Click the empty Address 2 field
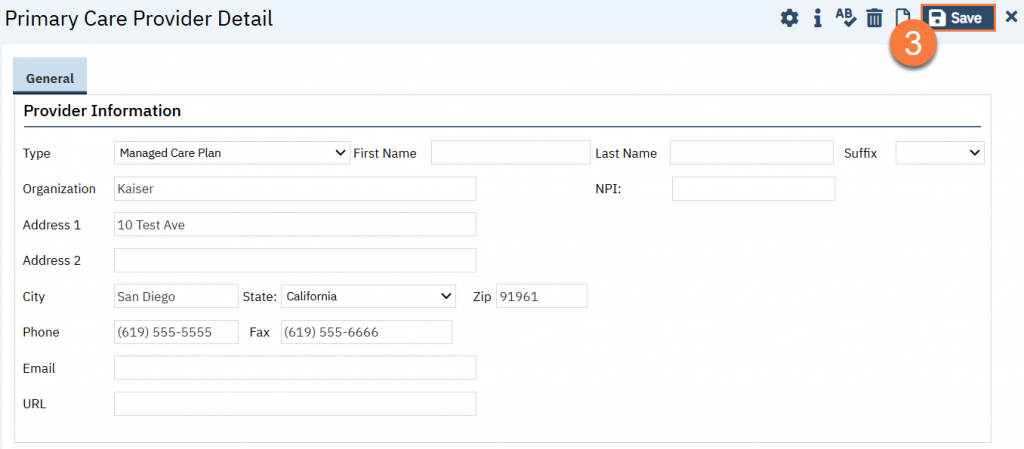The image size is (1024, 449). click(x=295, y=261)
